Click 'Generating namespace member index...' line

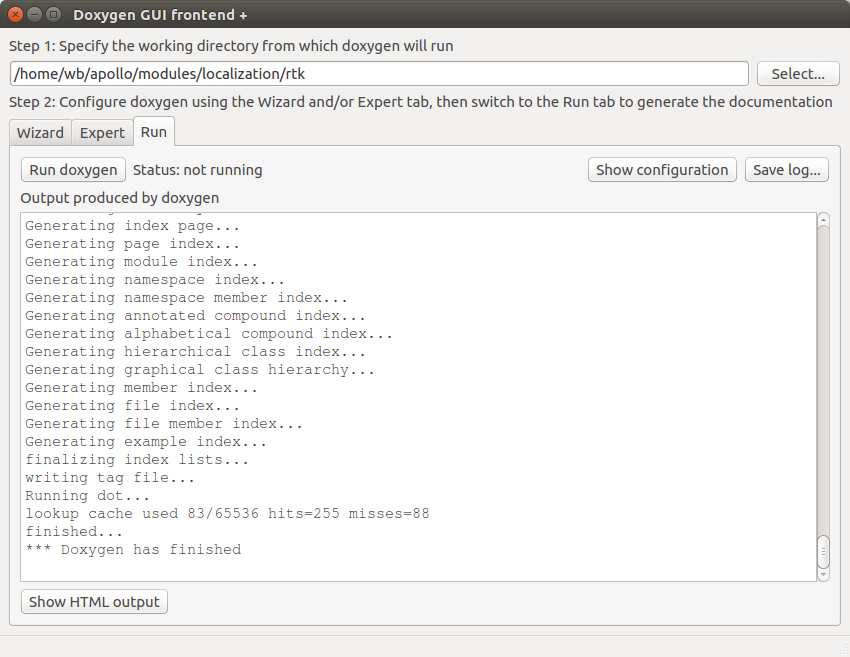186,298
